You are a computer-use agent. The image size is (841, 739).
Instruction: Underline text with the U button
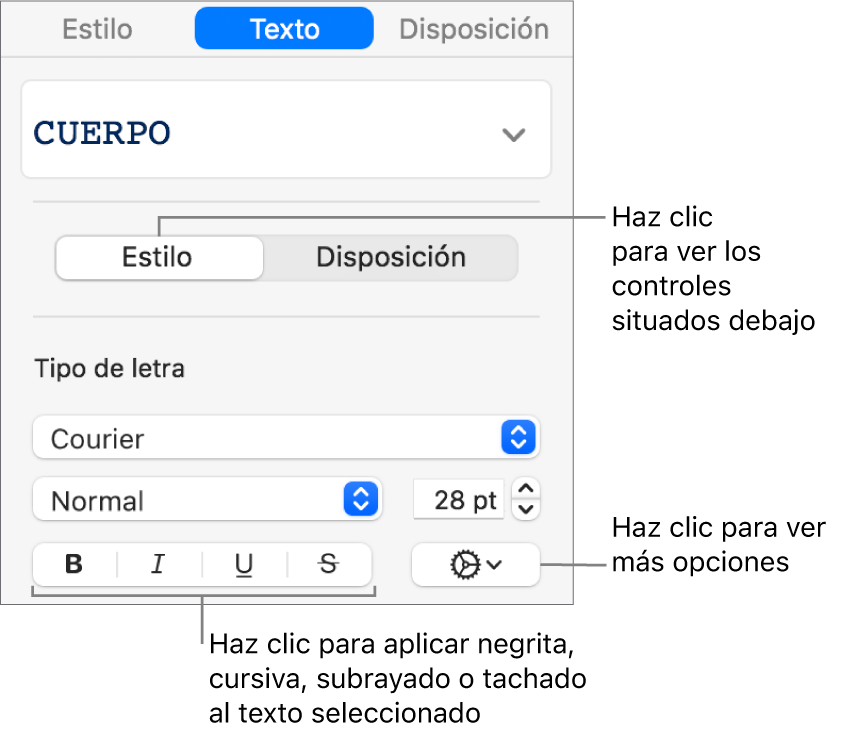(244, 564)
